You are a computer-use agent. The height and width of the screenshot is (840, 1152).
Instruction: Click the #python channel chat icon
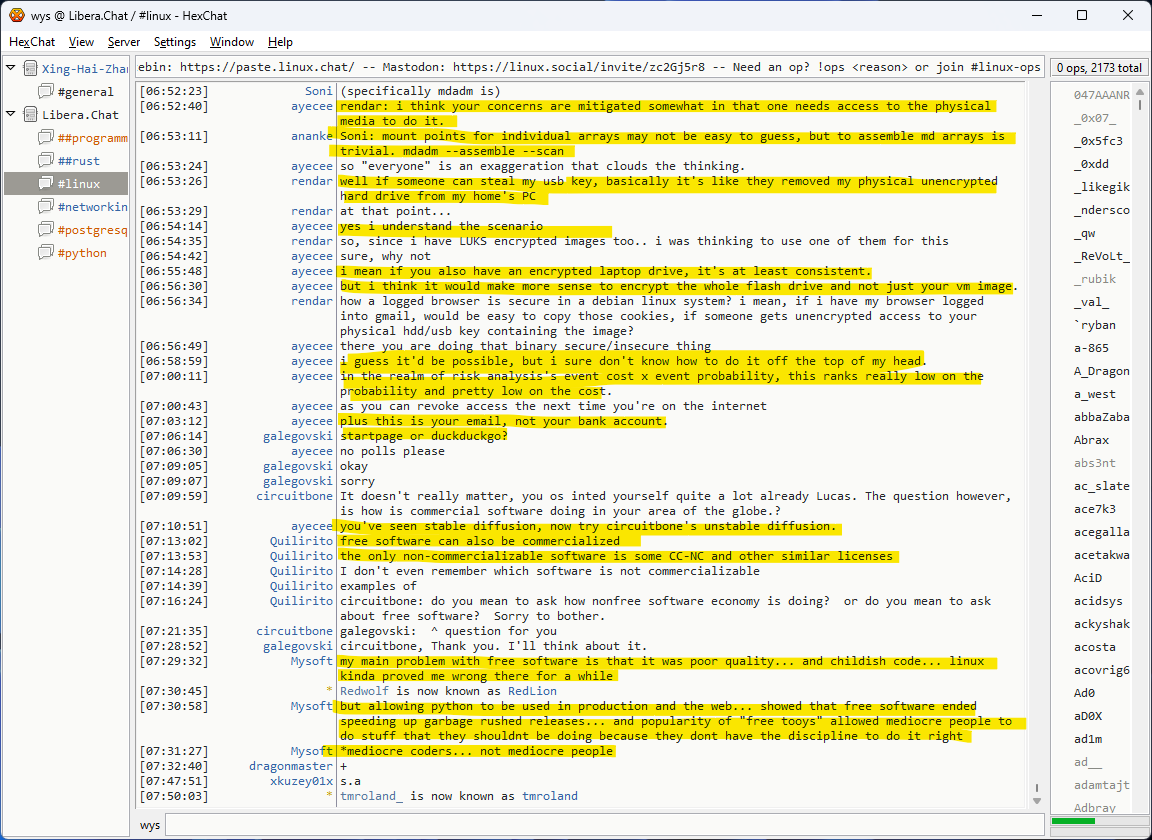point(45,253)
